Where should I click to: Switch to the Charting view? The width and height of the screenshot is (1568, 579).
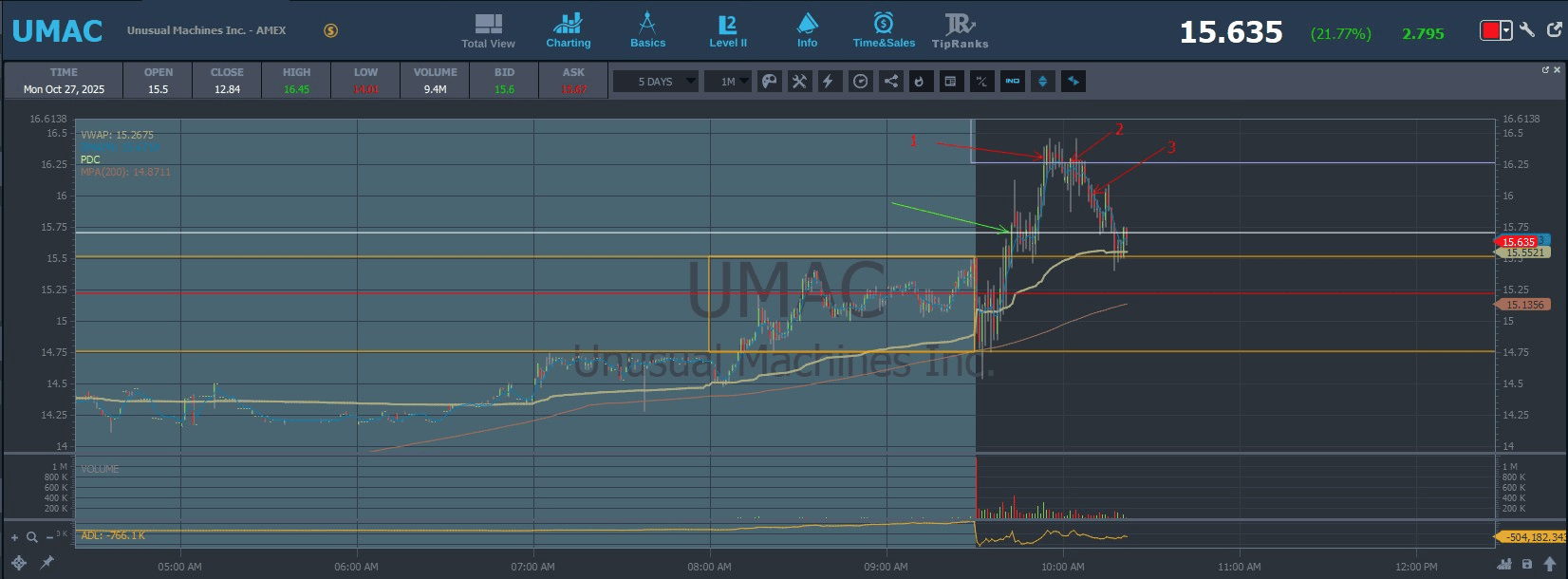(x=568, y=30)
